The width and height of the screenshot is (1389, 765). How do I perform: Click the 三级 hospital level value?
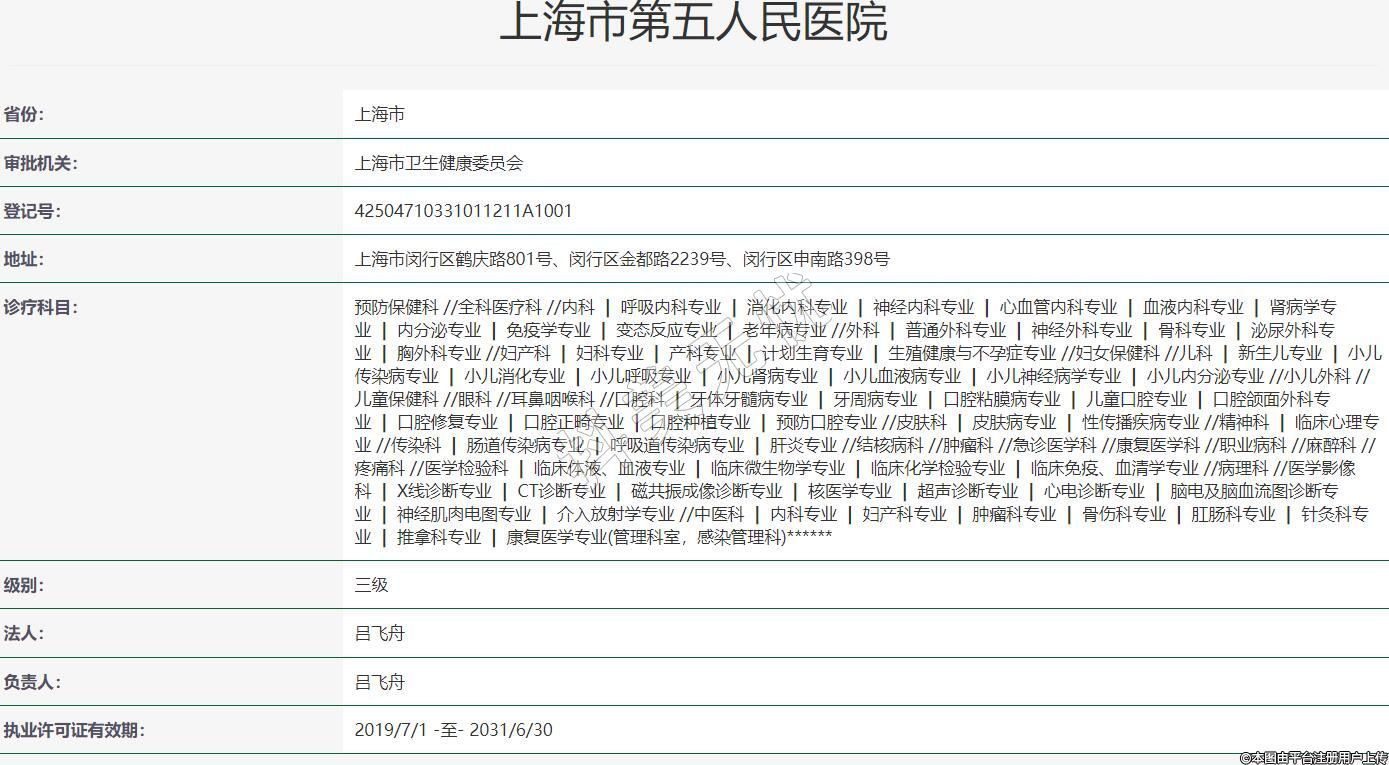371,585
